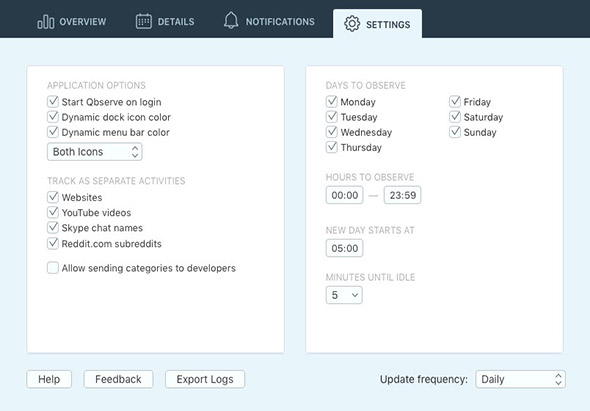Uncheck Reddit.com subreddits option

[x=53, y=243]
